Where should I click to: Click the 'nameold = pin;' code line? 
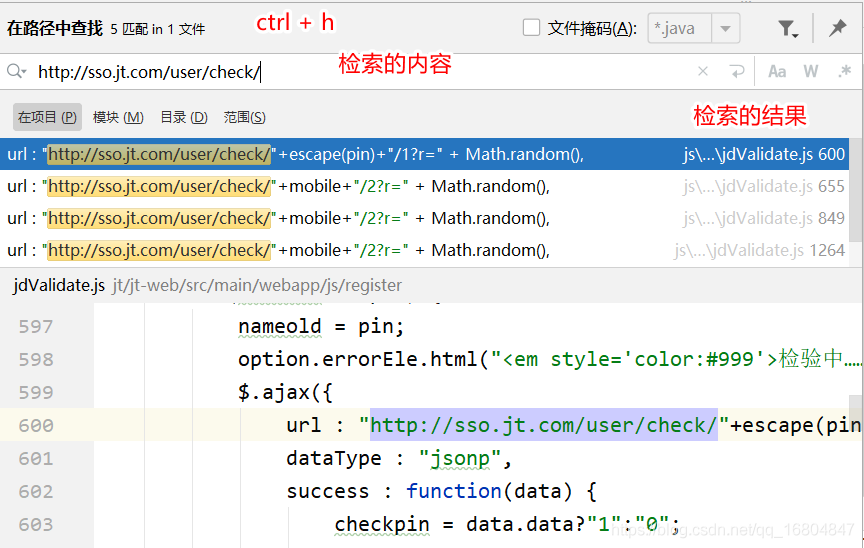[x=321, y=327]
